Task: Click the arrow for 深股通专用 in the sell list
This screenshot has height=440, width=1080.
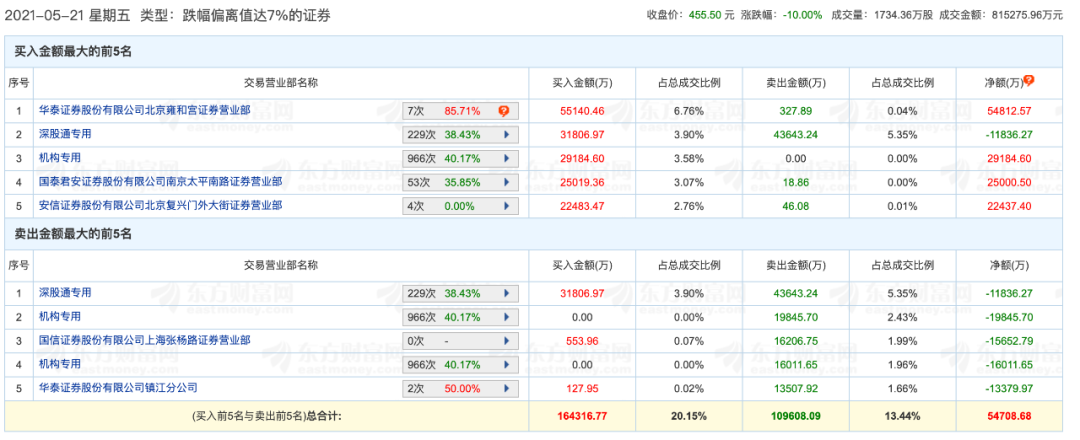Action: pyautogui.click(x=505, y=293)
